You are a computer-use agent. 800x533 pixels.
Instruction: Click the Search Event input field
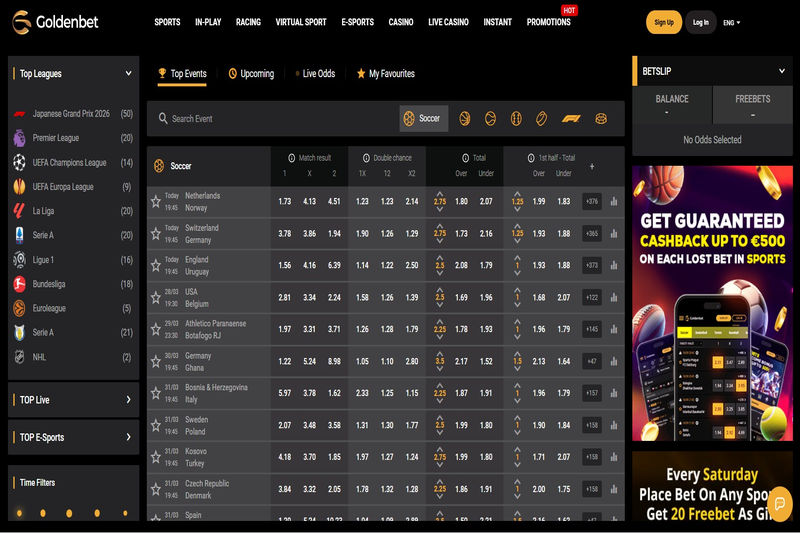[276, 118]
